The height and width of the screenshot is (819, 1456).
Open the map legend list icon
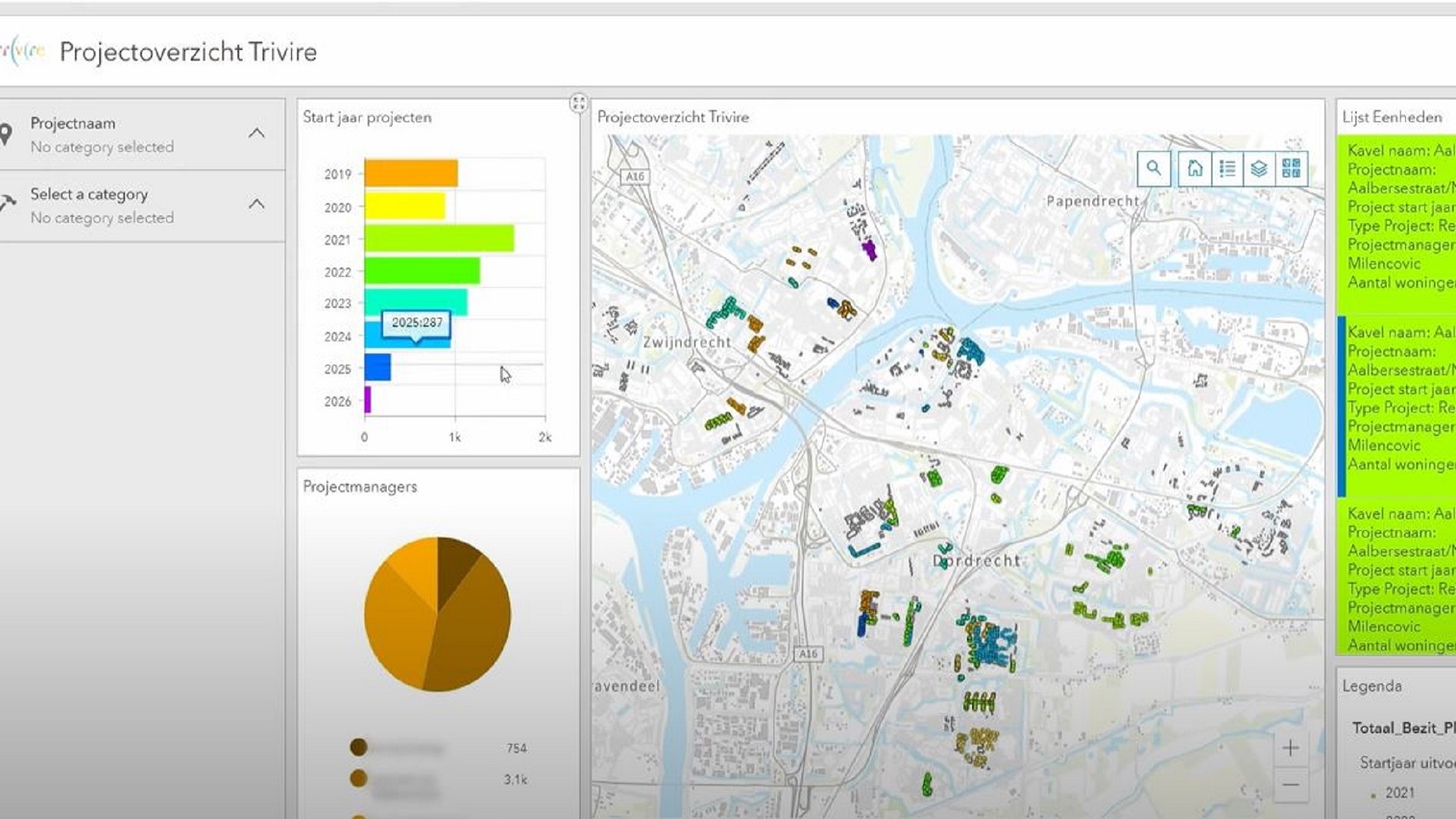pyautogui.click(x=1227, y=168)
